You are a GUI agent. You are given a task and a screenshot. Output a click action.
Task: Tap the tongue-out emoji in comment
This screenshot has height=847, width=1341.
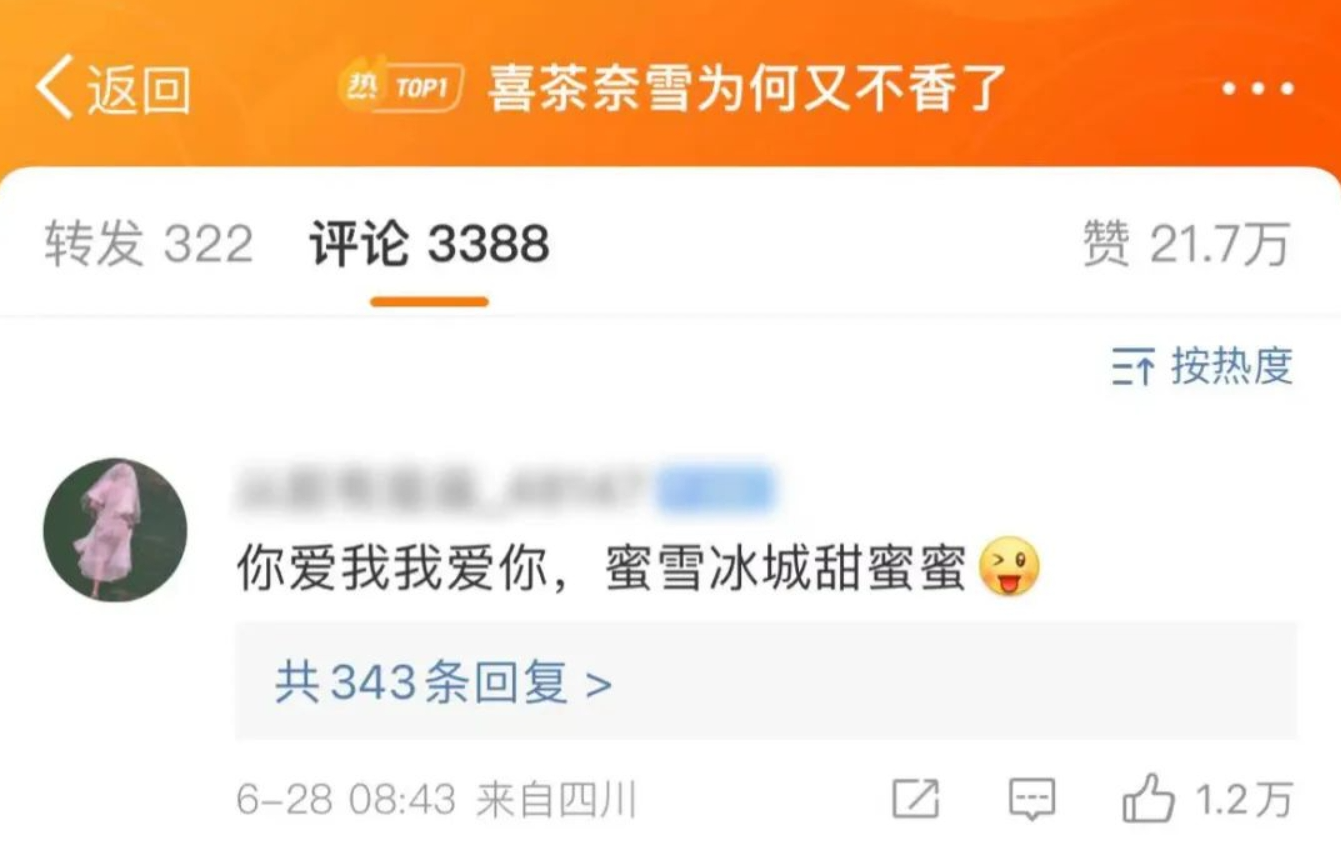pyautogui.click(x=1011, y=568)
